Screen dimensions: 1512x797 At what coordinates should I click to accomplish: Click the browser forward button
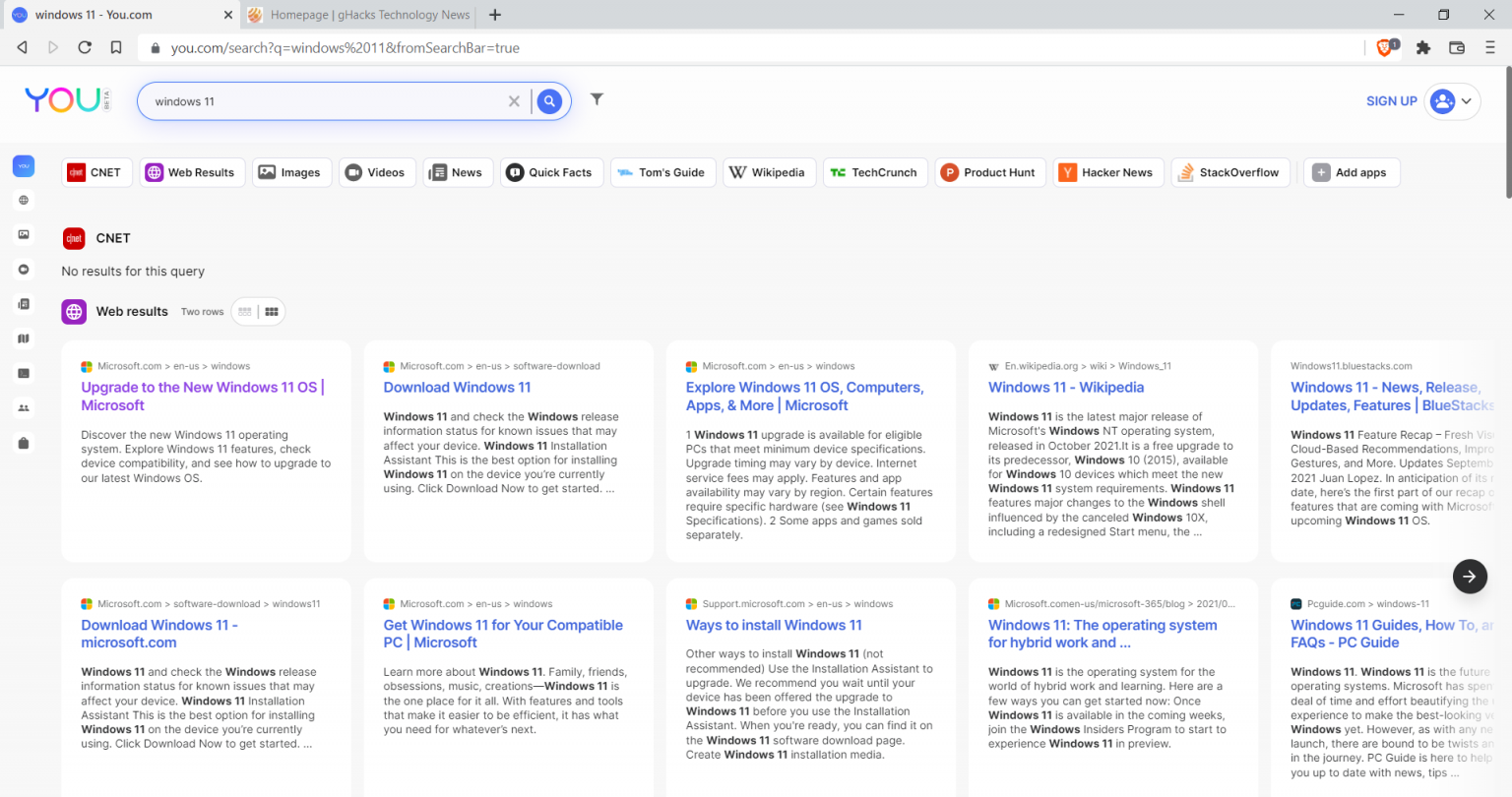pos(53,47)
